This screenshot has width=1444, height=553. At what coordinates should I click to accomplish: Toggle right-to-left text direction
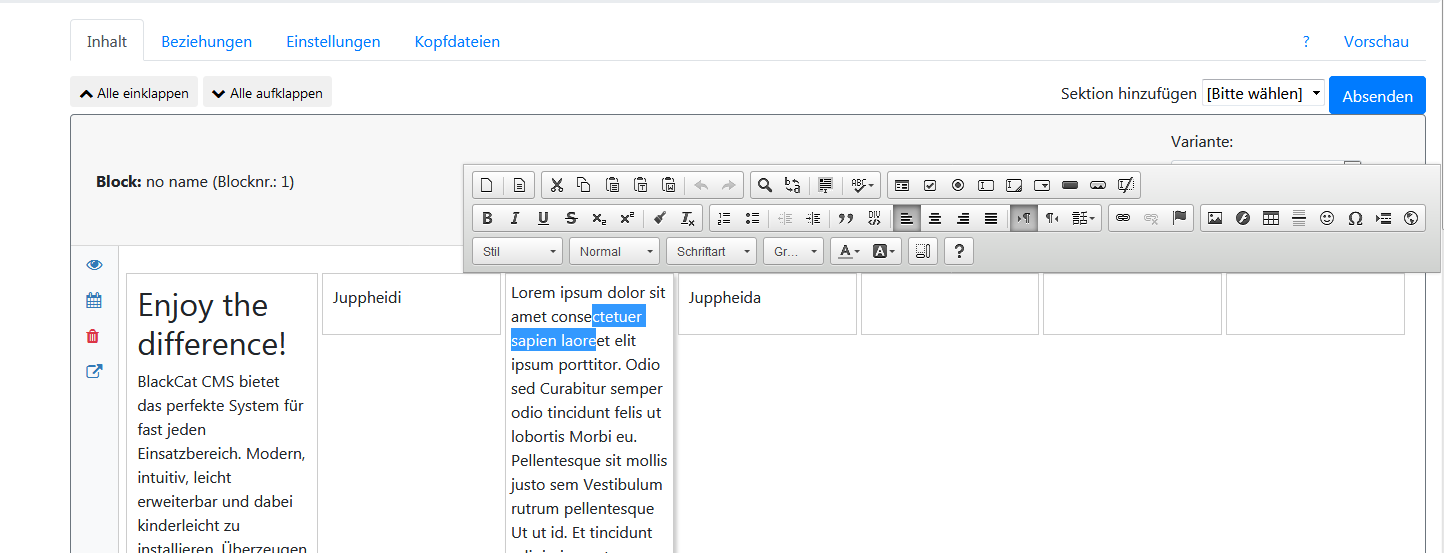[x=1052, y=218]
